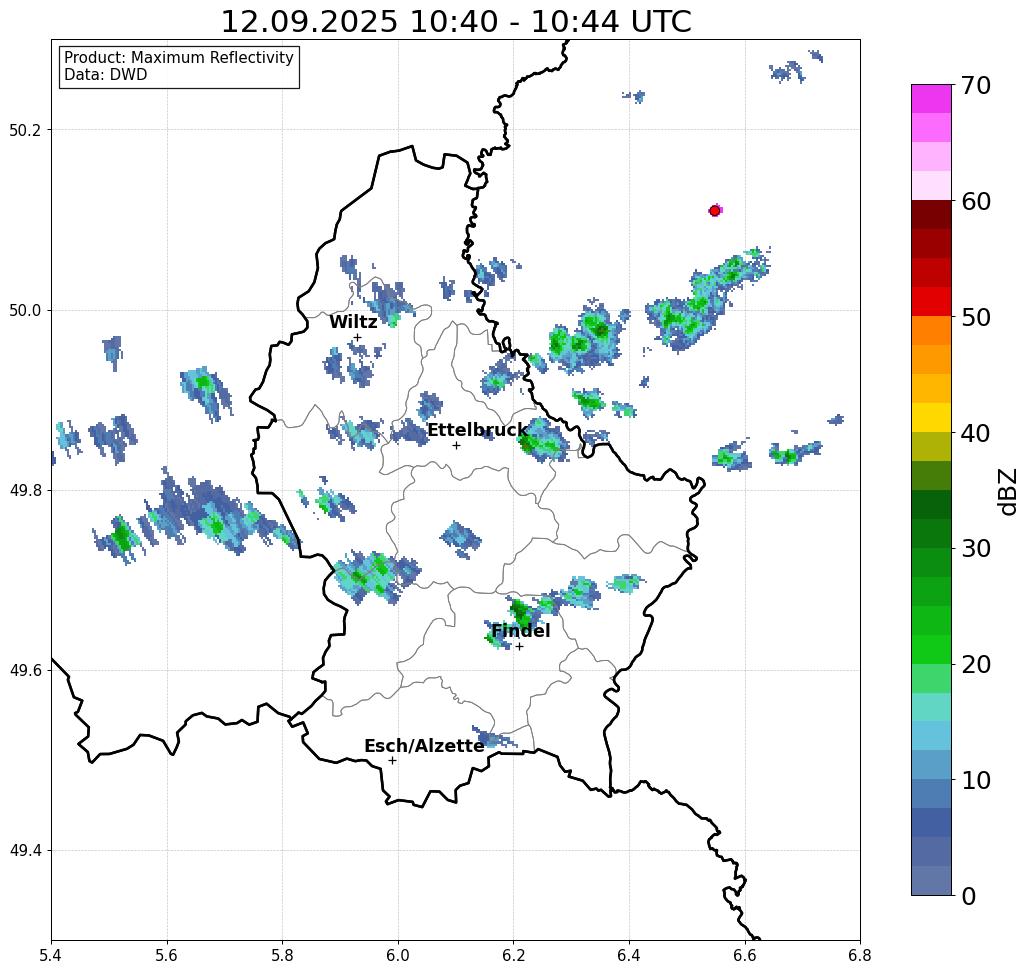Click the Esch/Alzette city label

424,746
